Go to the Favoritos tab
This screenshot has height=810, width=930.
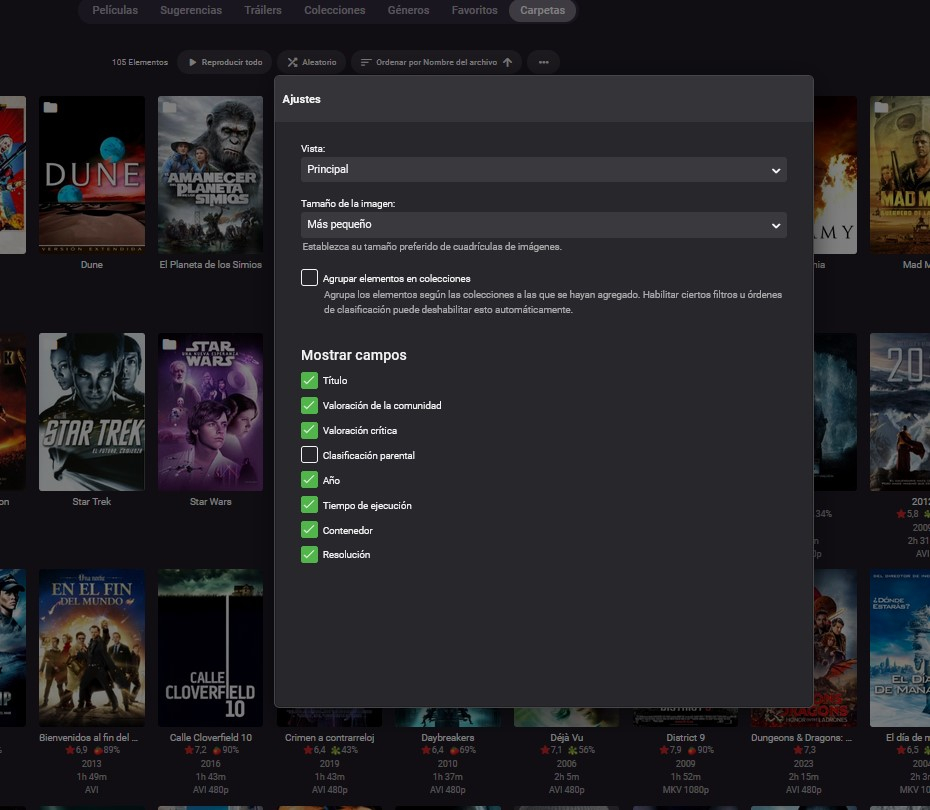tap(474, 10)
